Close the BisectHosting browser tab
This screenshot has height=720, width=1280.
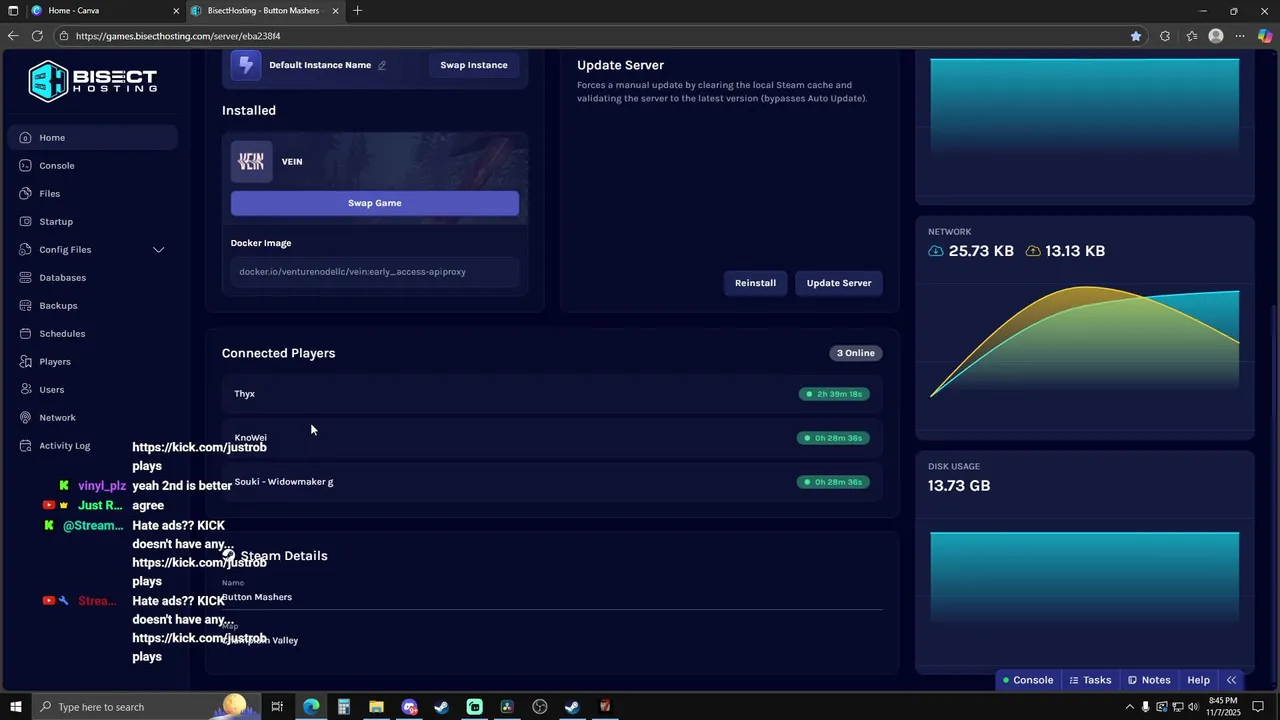click(x=336, y=11)
